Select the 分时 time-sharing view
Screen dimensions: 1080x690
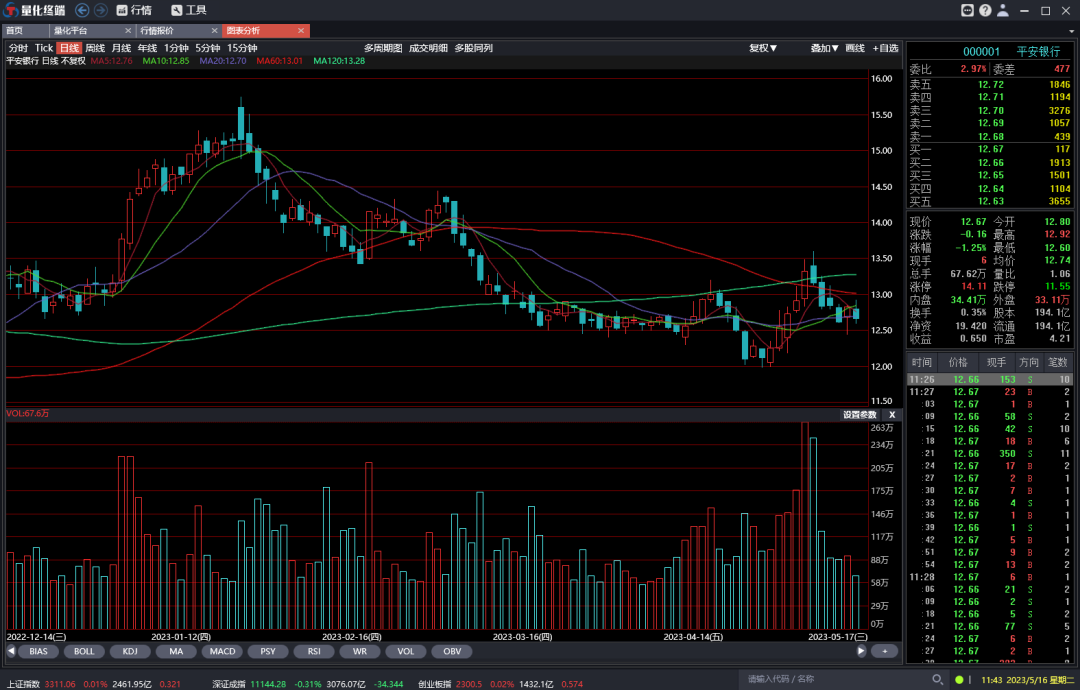18,48
